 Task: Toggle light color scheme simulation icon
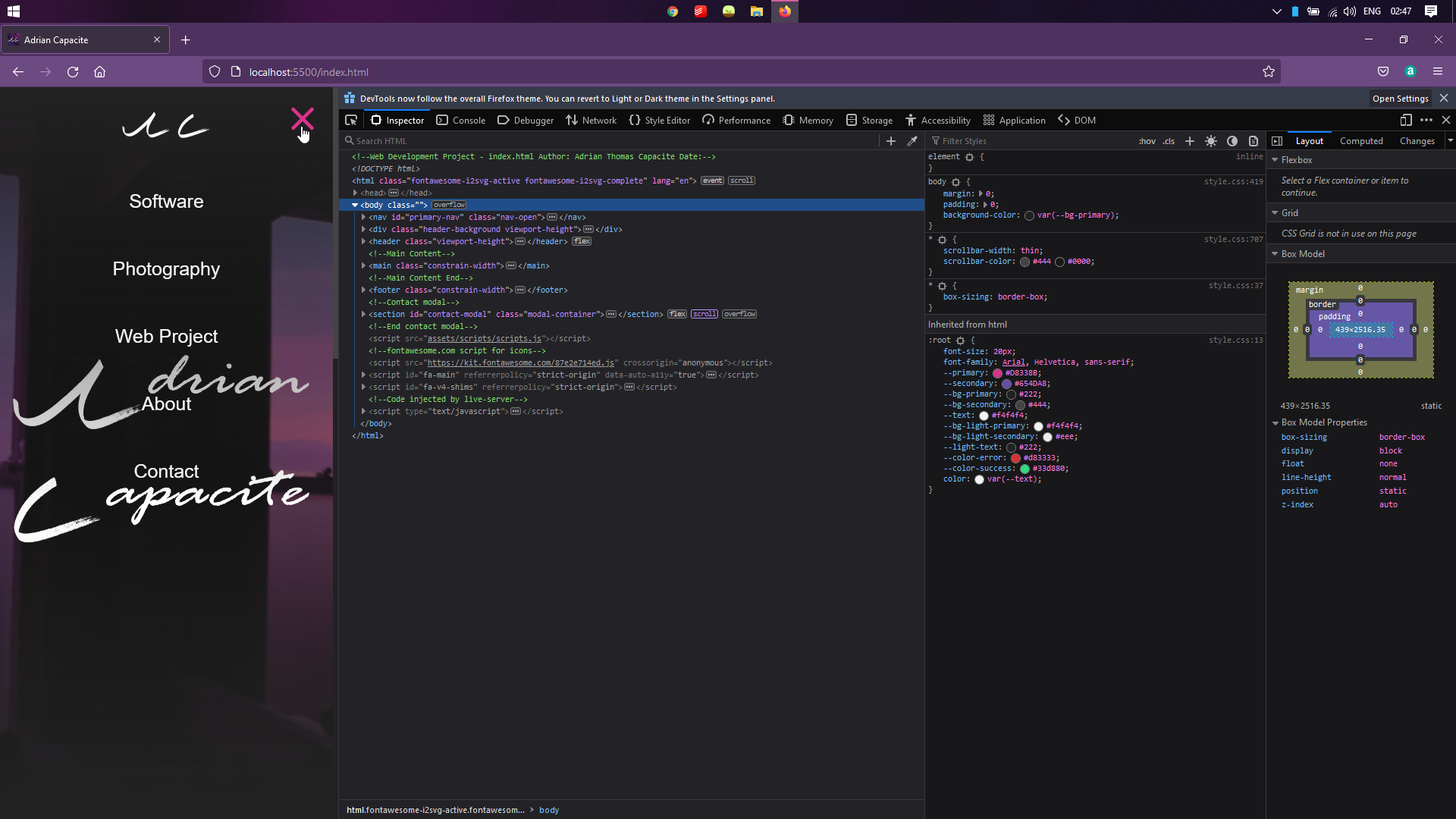[1211, 141]
